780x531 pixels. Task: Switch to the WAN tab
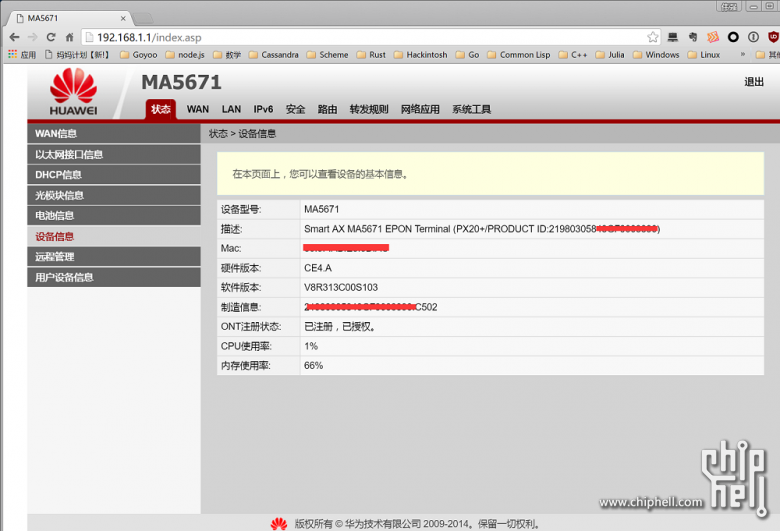point(198,109)
